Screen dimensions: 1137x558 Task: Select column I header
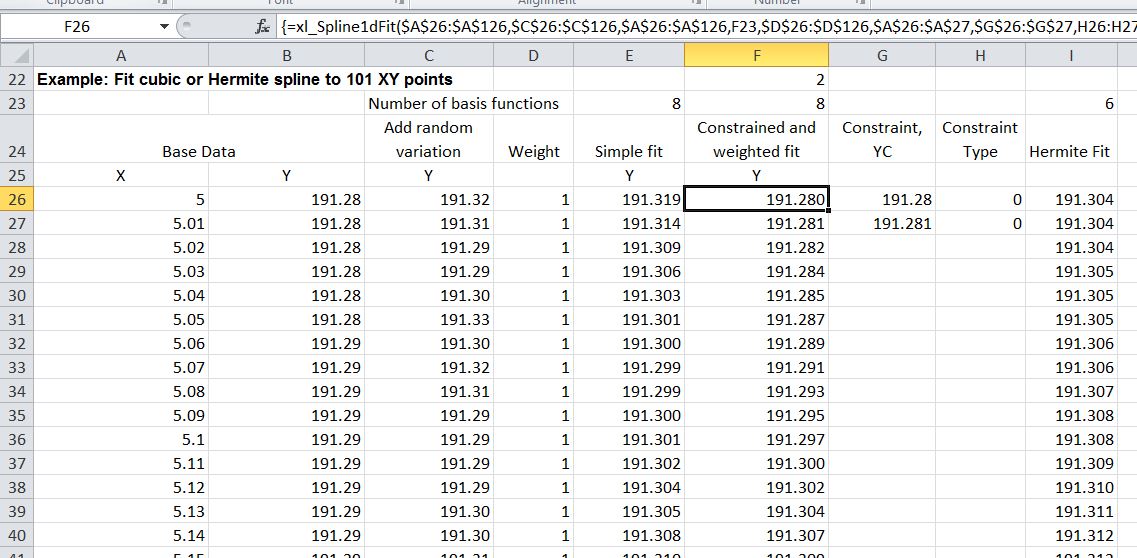click(x=1070, y=56)
